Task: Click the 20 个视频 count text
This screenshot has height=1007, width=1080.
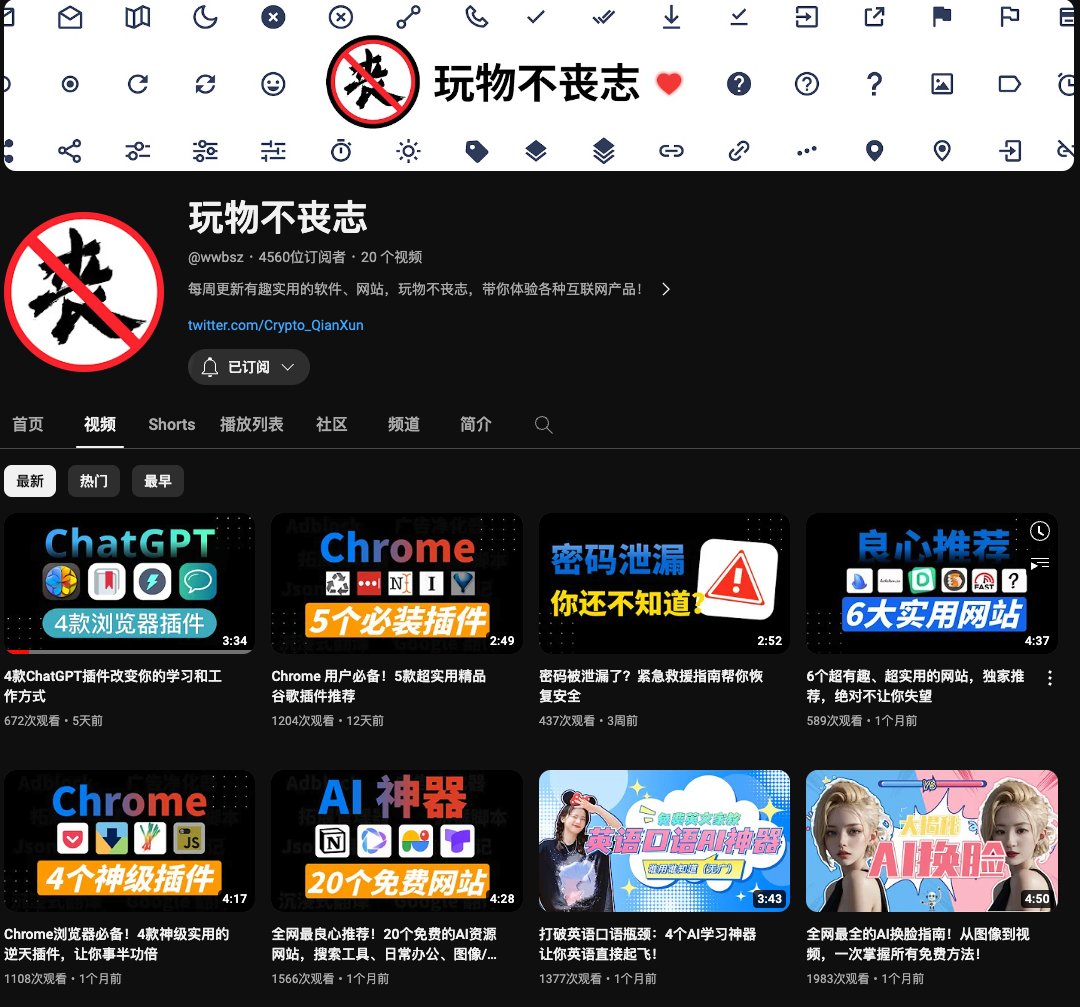Action: coord(391,257)
